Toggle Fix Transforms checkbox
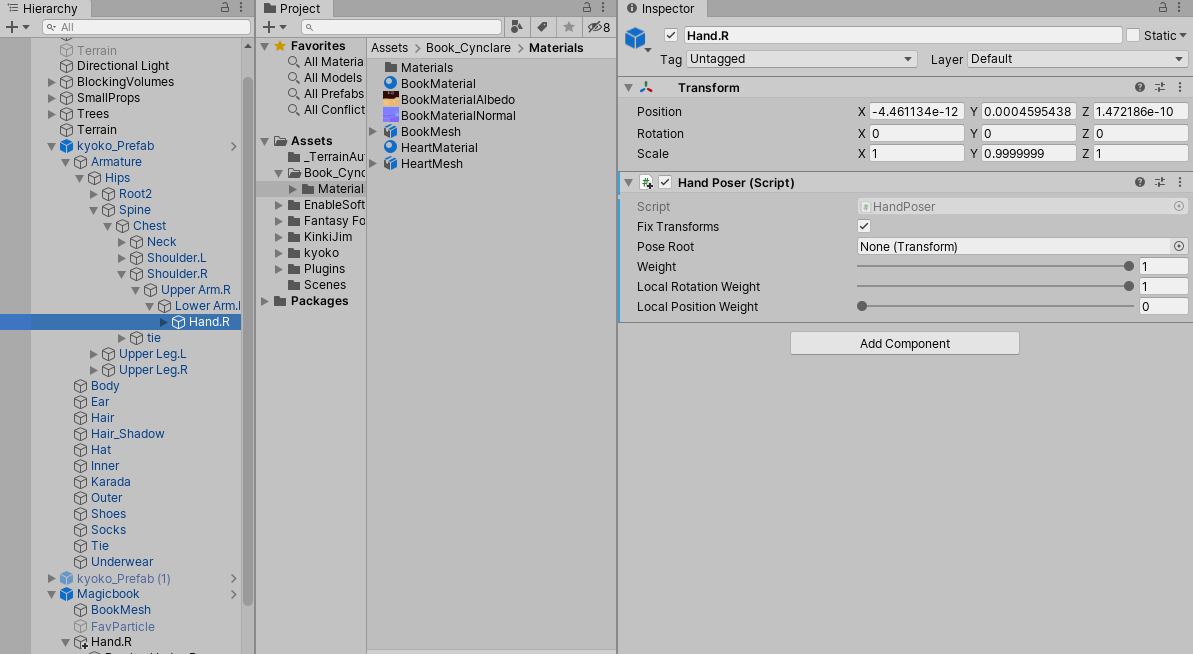The image size is (1193, 654). pos(864,226)
